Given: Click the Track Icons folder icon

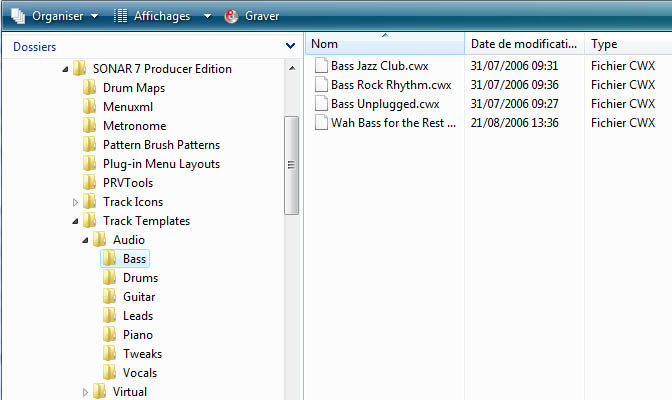Looking at the screenshot, I should [x=90, y=202].
